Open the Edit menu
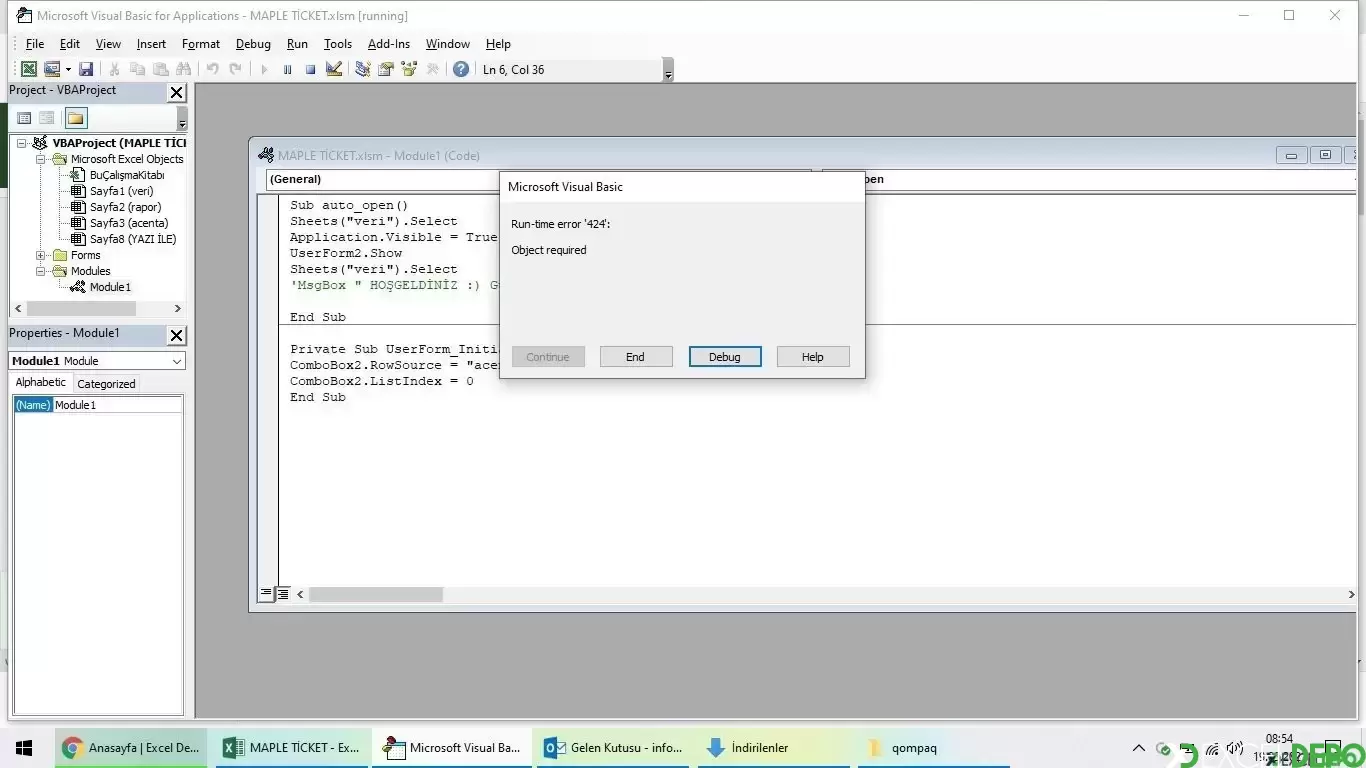 point(70,44)
